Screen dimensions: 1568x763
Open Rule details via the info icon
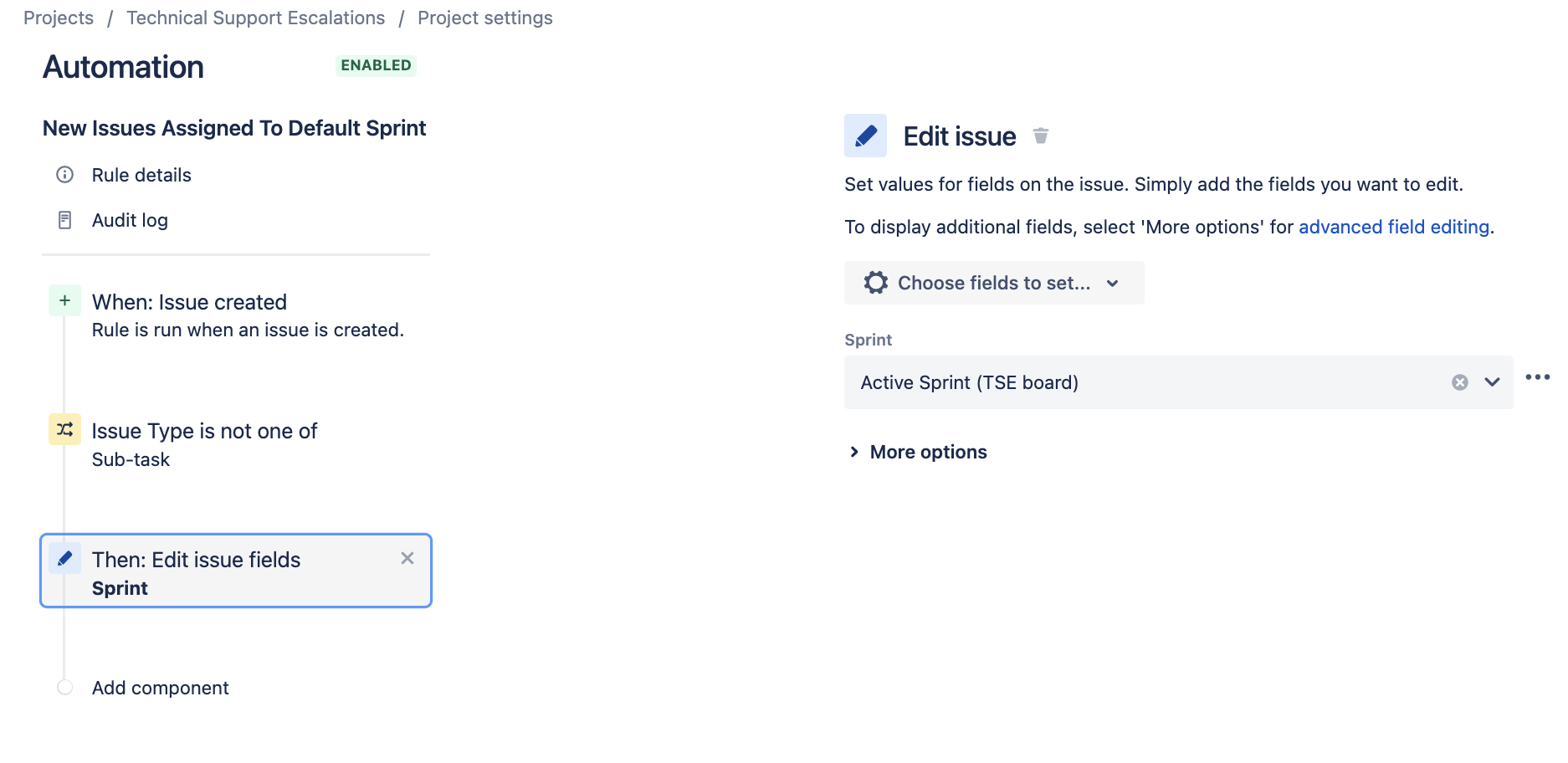tap(64, 175)
